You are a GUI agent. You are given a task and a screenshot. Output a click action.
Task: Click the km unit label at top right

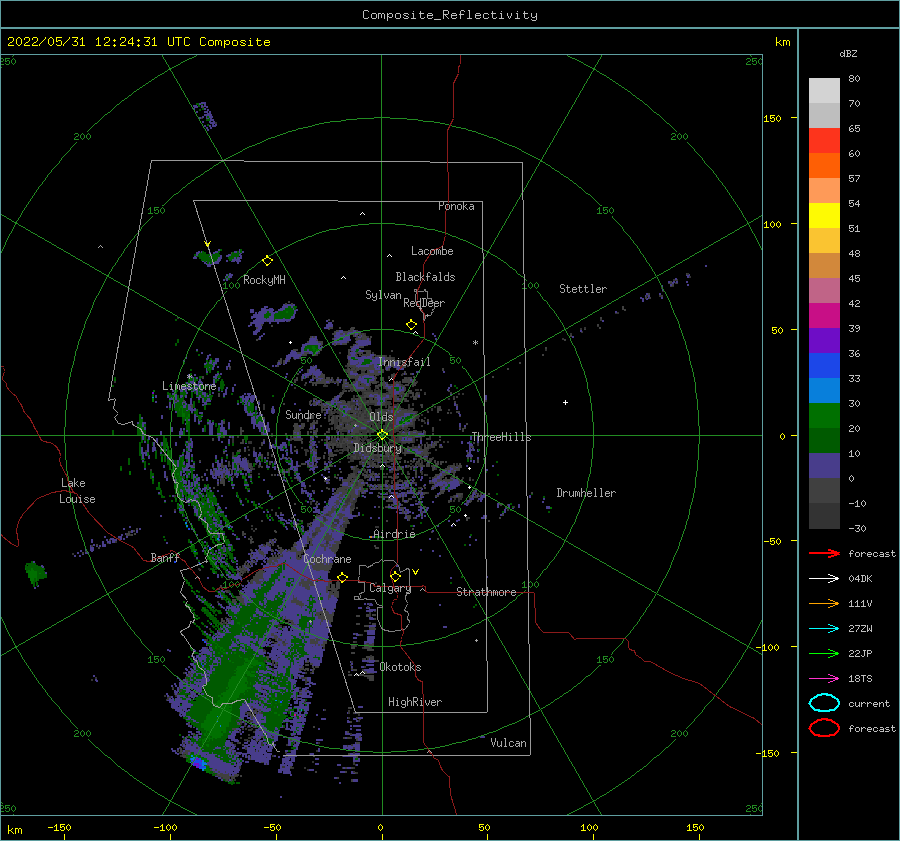782,42
